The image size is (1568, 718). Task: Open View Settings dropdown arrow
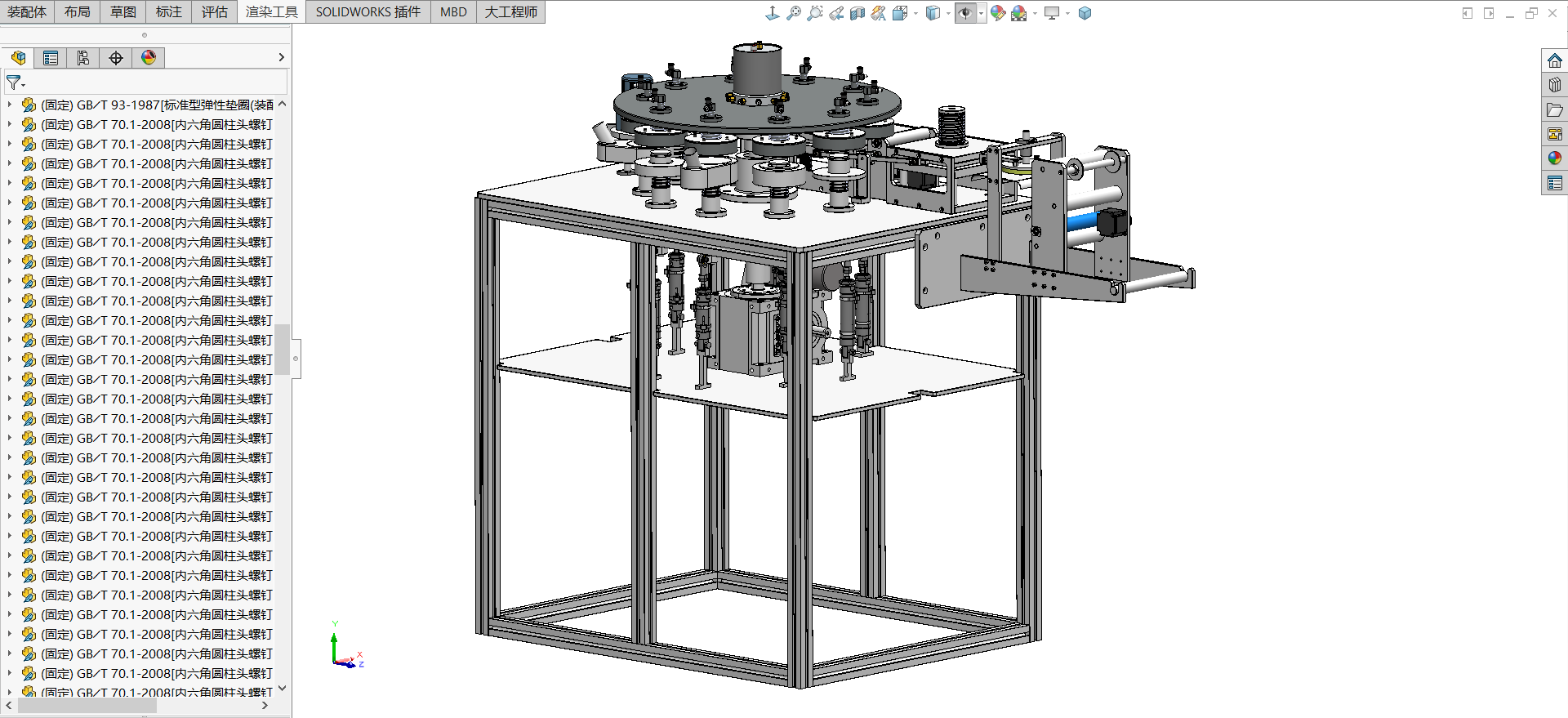click(1067, 13)
